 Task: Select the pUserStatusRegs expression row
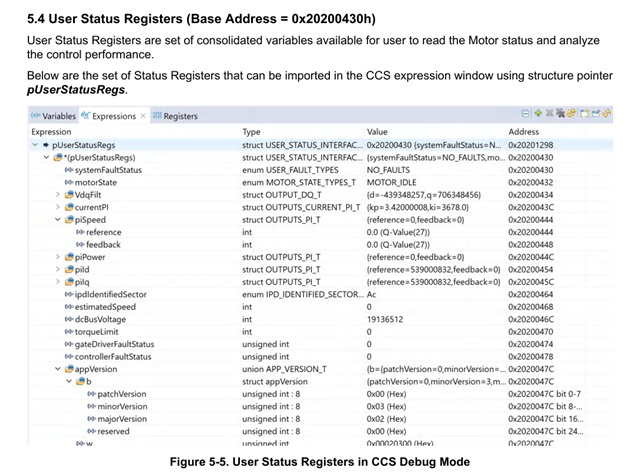(320, 145)
